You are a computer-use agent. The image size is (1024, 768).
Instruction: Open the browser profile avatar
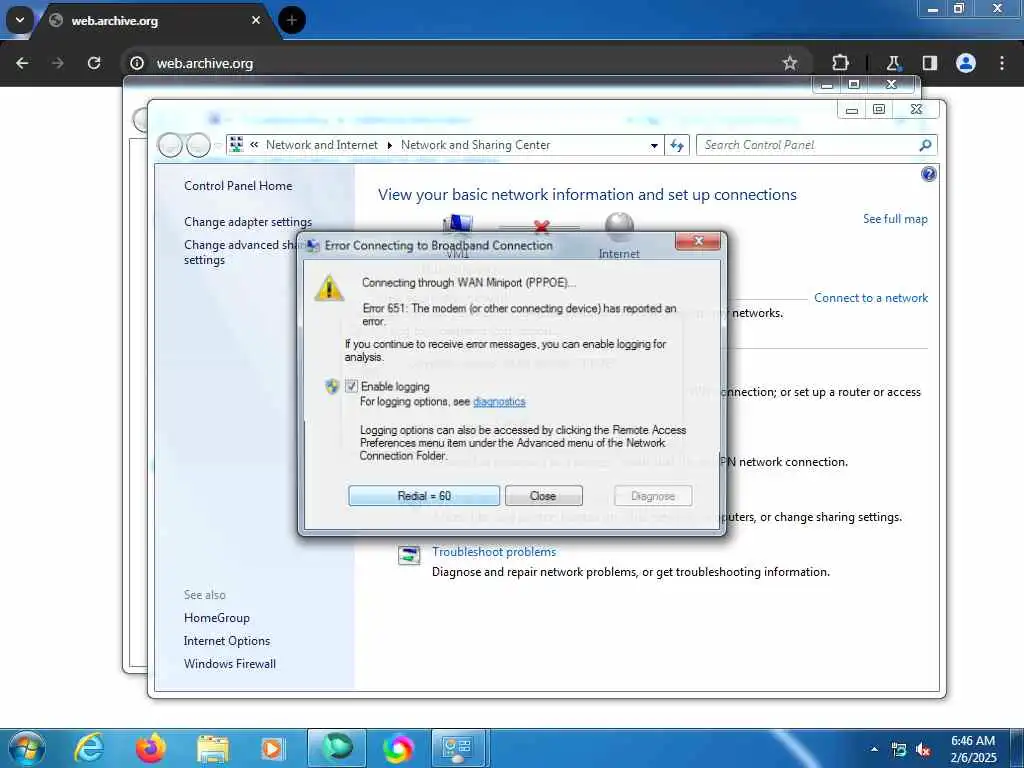pyautogui.click(x=966, y=63)
